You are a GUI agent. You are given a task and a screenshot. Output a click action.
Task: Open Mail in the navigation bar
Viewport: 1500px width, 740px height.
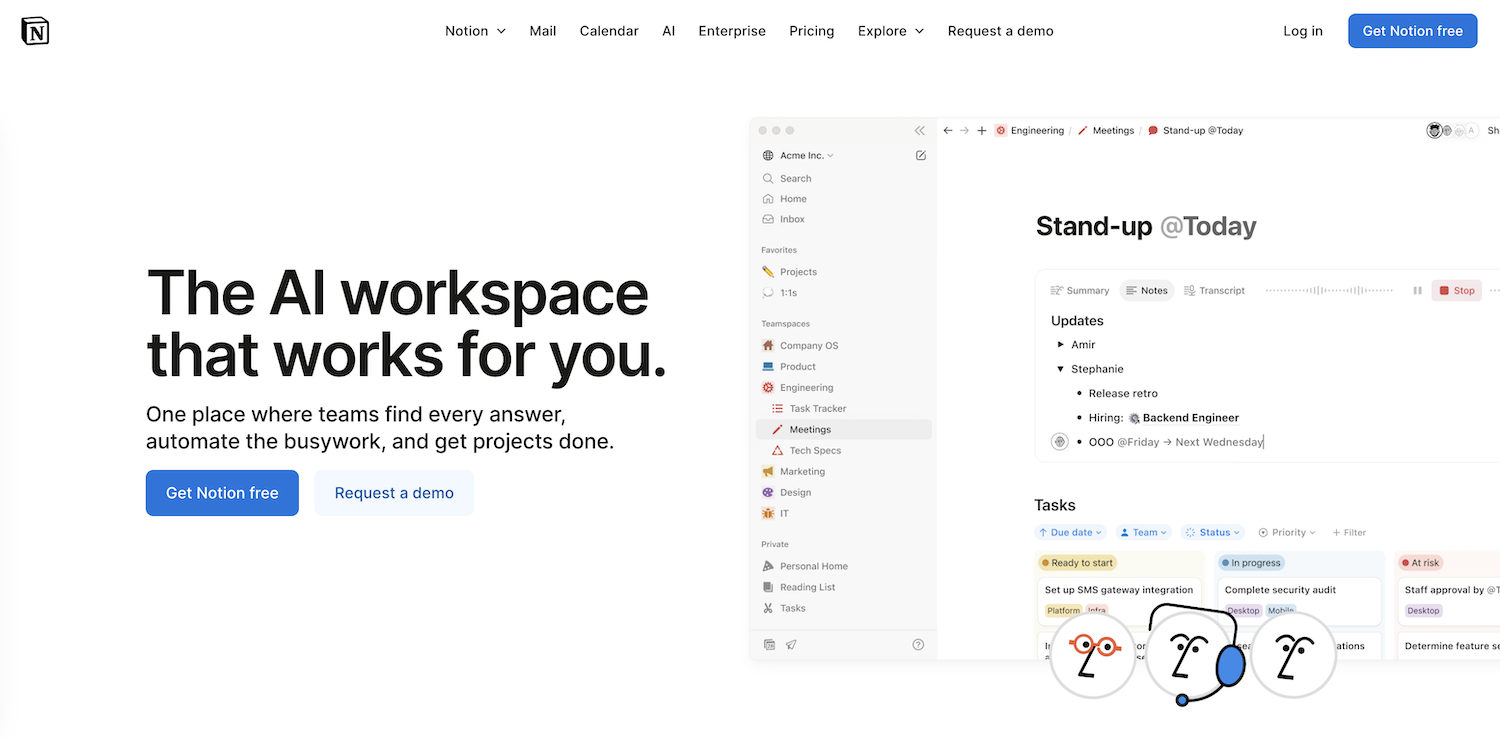tap(543, 31)
